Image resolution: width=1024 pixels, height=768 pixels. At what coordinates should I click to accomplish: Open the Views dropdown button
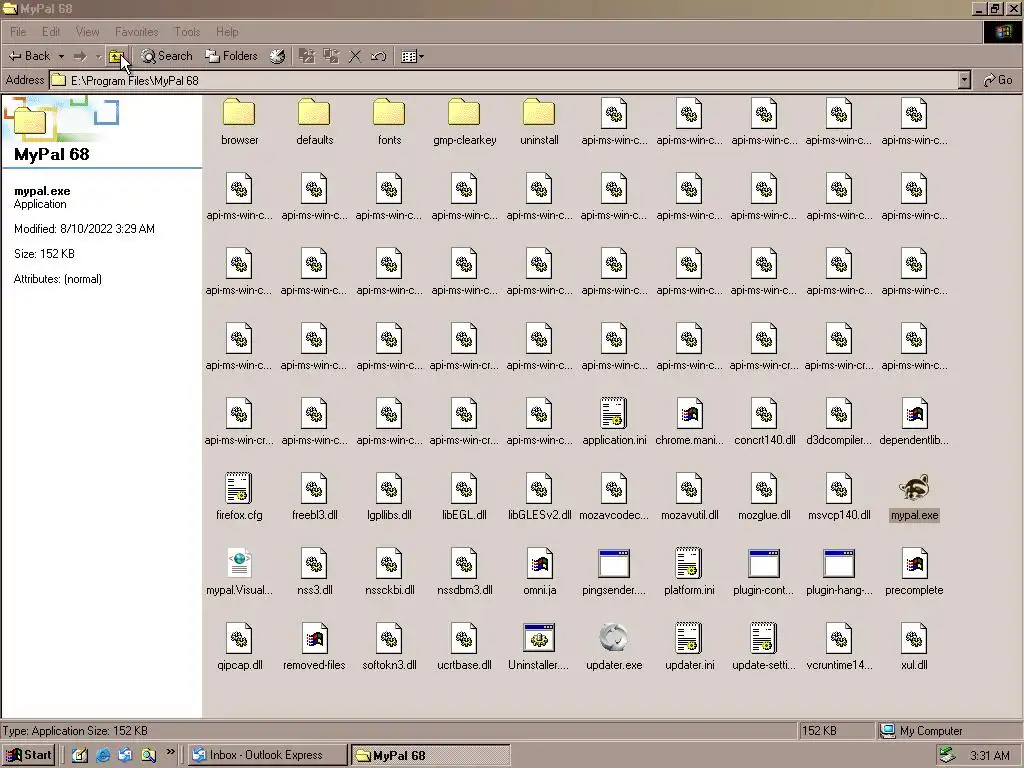(x=413, y=56)
